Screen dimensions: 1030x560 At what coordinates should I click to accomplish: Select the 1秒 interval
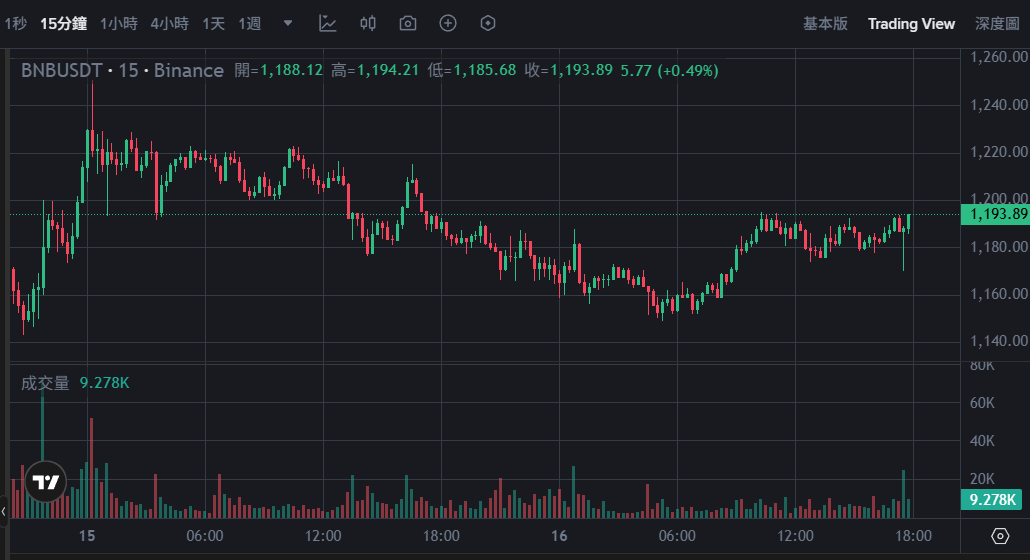(x=15, y=23)
